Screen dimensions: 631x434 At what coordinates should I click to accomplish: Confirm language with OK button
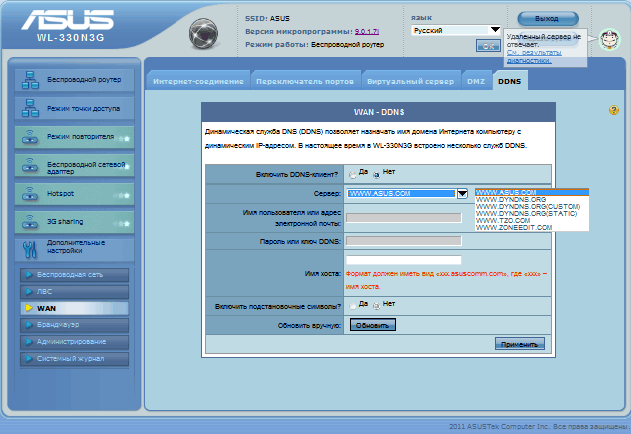click(488, 46)
